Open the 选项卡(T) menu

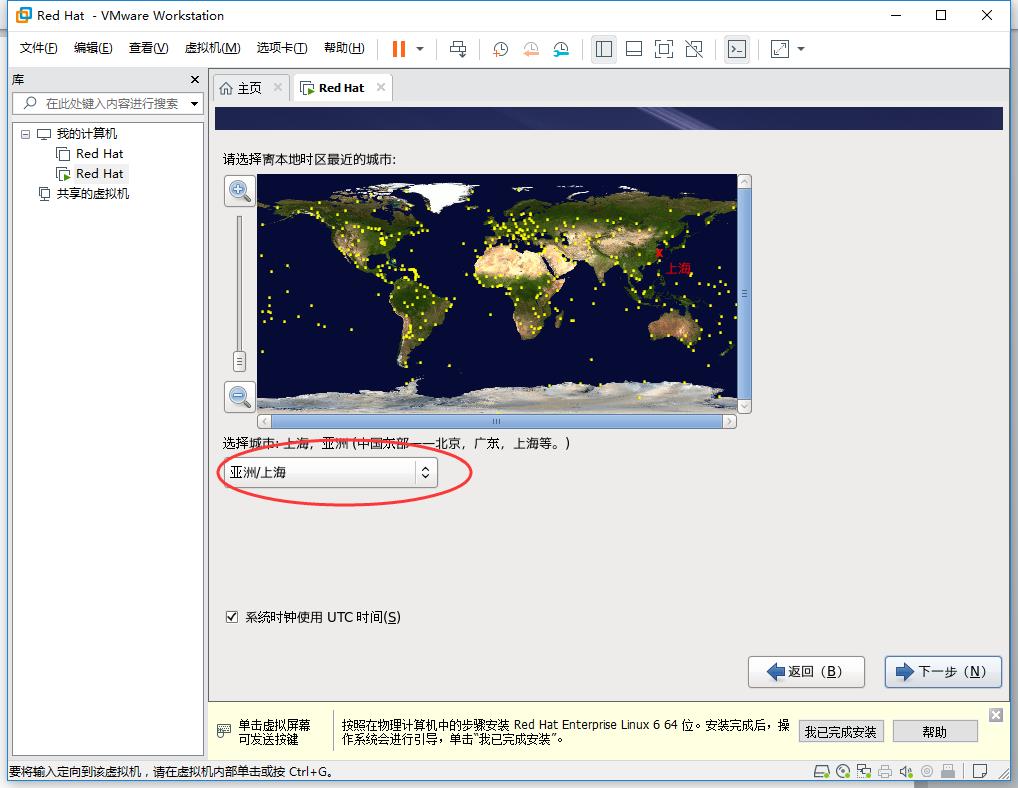pyautogui.click(x=282, y=48)
